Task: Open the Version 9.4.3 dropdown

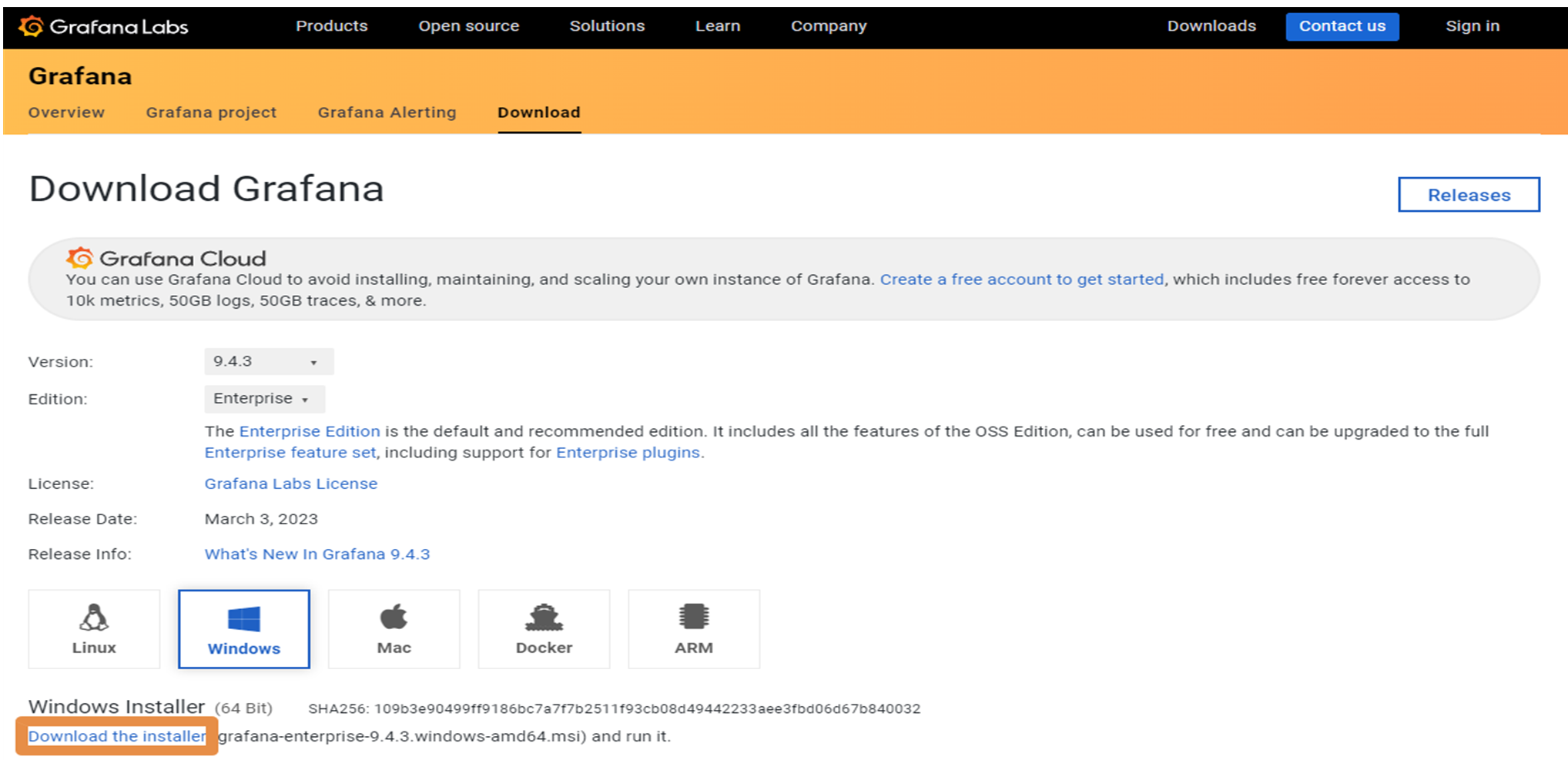Action: click(269, 361)
